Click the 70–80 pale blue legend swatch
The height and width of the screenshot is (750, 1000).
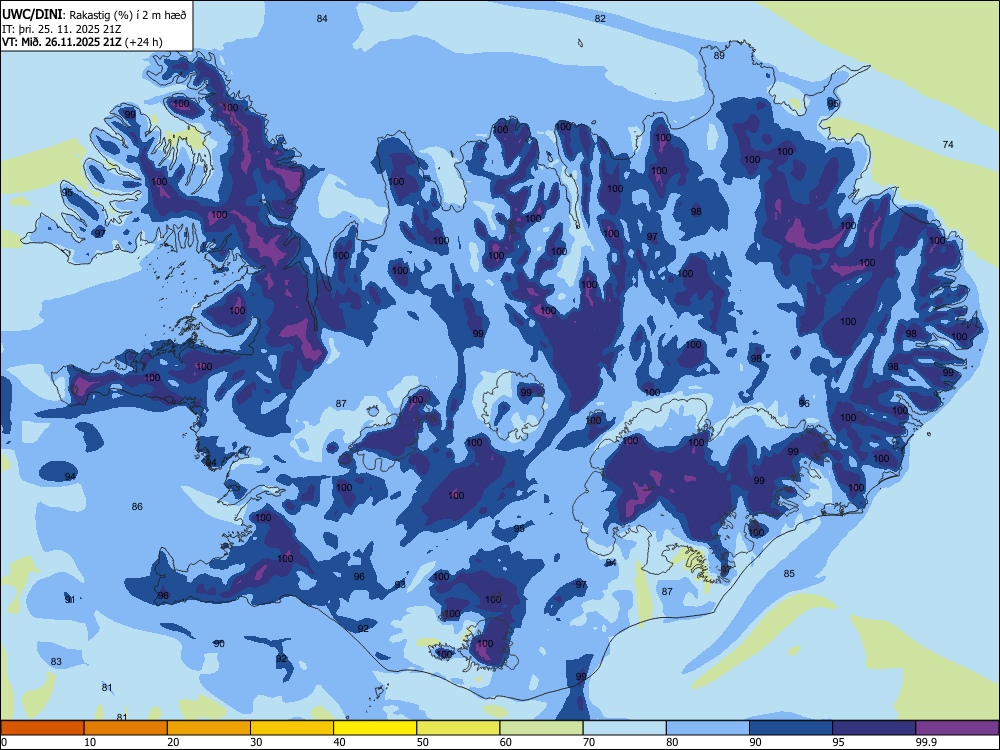click(624, 728)
